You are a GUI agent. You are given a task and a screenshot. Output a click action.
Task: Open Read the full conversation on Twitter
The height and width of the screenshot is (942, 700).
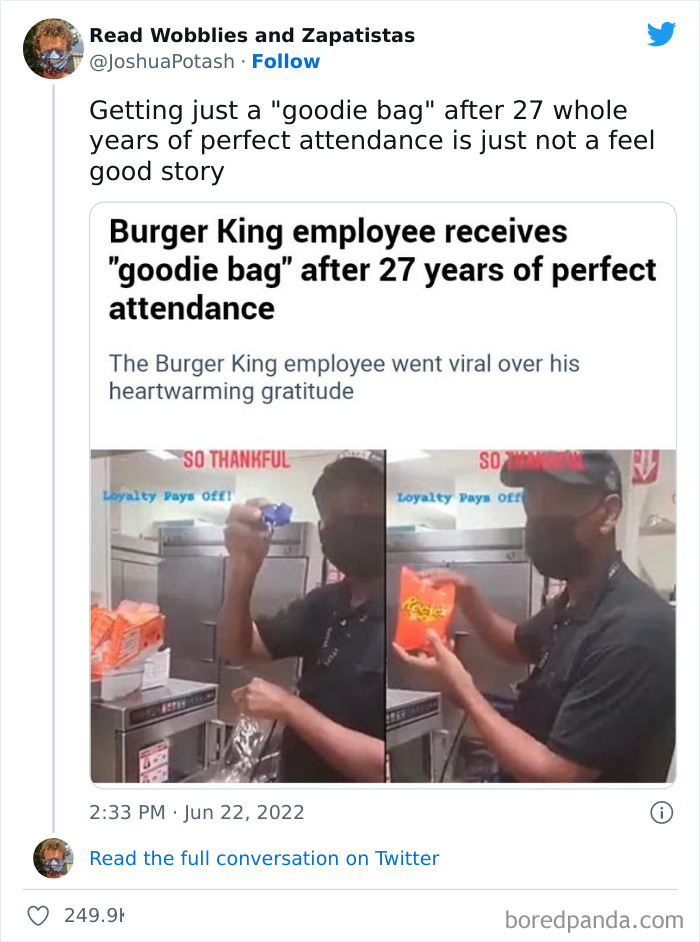(x=264, y=858)
